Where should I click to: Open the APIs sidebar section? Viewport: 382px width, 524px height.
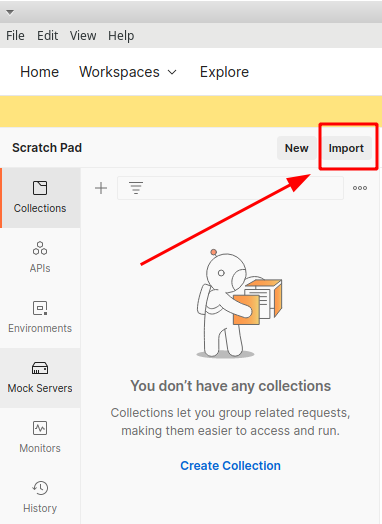[x=40, y=257]
